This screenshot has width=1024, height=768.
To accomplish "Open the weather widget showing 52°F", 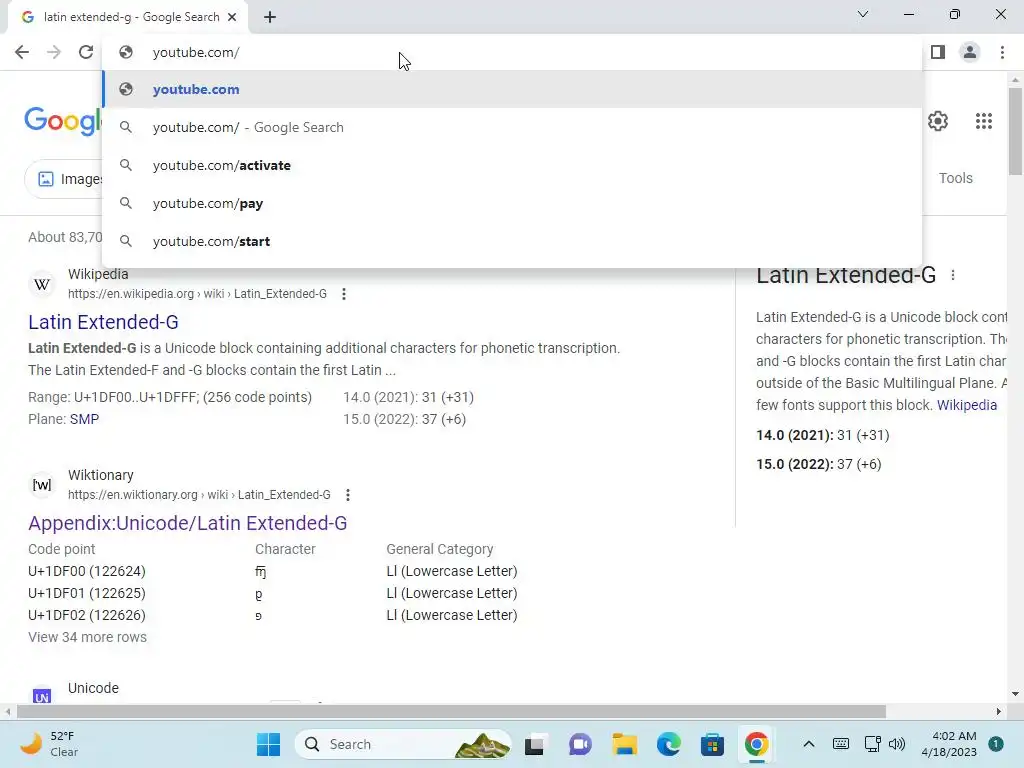I will [x=48, y=744].
